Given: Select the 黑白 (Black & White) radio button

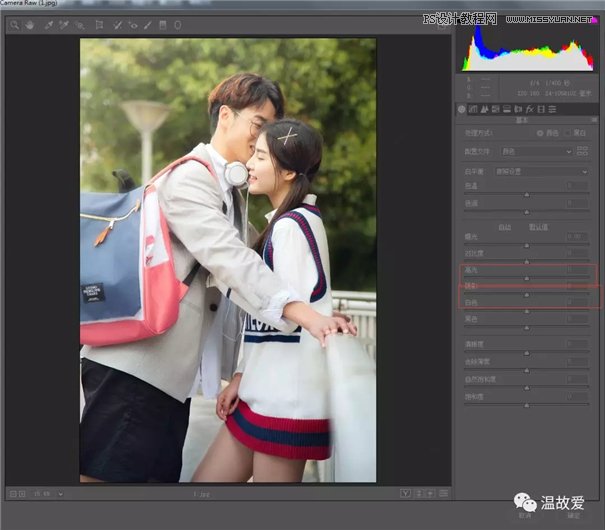Looking at the screenshot, I should (568, 132).
